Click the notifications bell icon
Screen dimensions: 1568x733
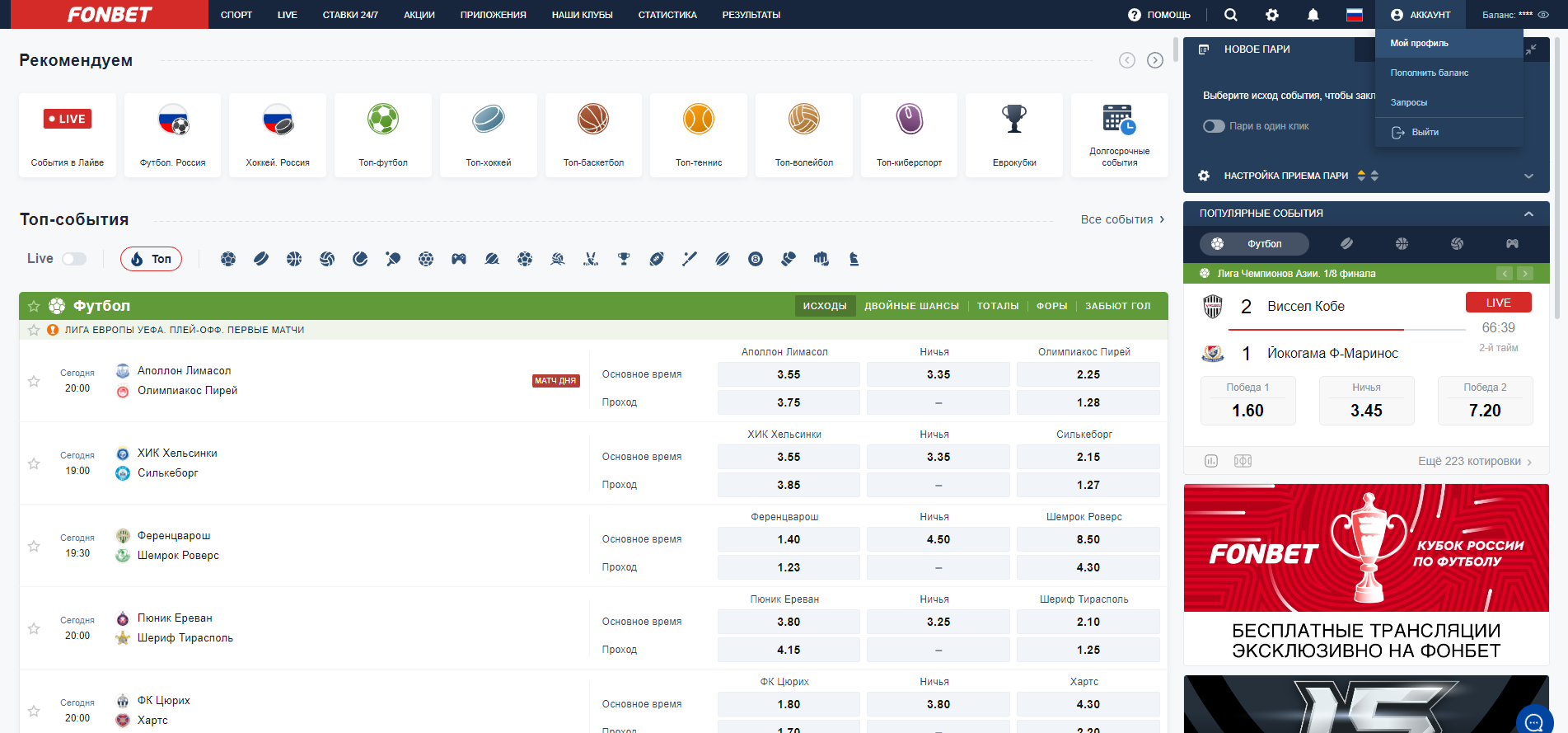pyautogui.click(x=1313, y=15)
